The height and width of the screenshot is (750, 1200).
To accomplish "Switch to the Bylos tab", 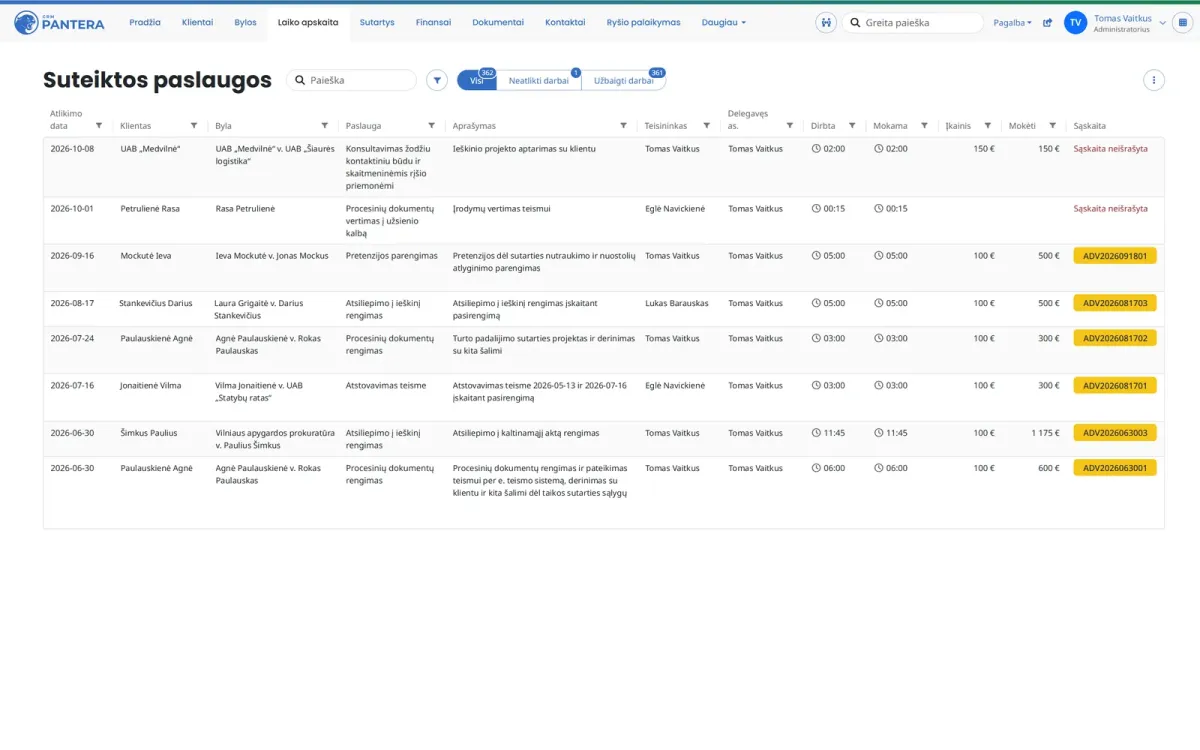I will tap(245, 22).
